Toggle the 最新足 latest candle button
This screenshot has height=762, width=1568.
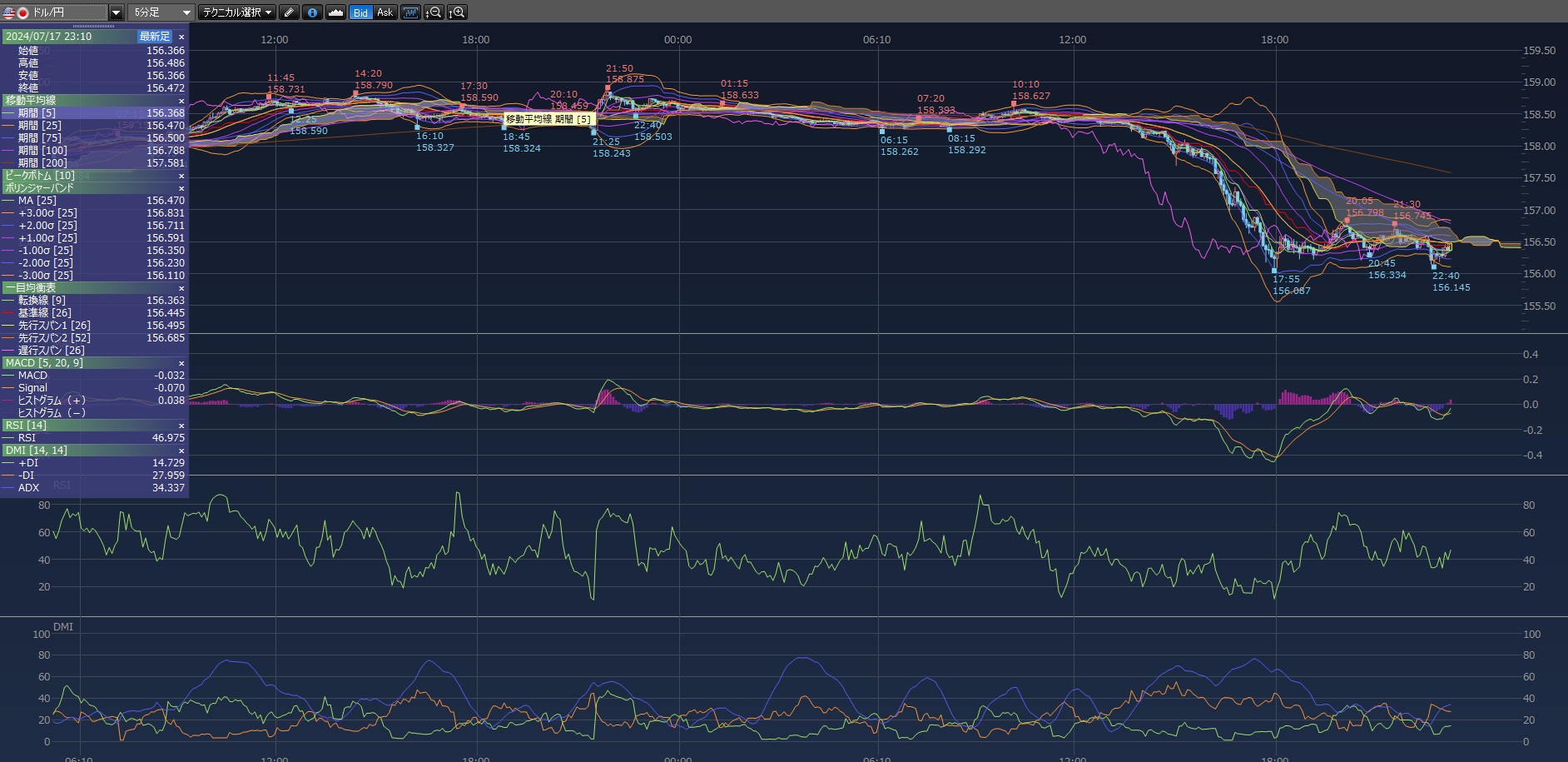(155, 37)
